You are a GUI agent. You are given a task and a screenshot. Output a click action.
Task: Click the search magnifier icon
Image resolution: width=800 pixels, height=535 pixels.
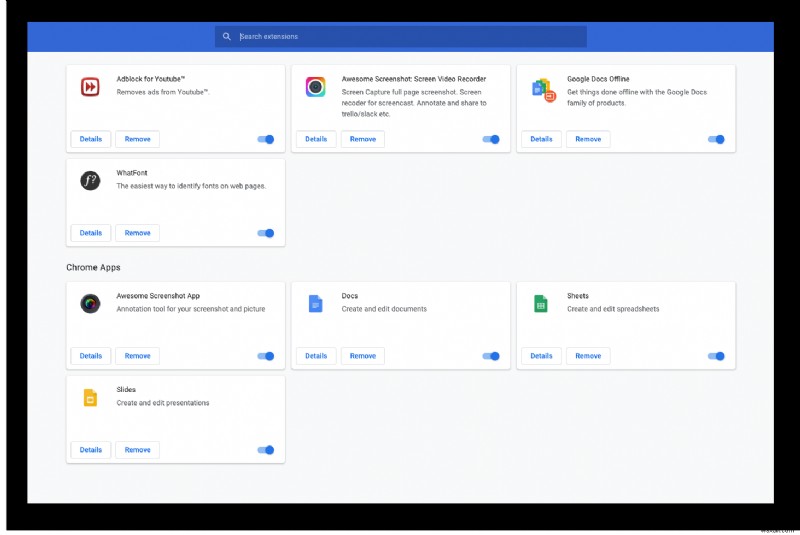click(227, 37)
